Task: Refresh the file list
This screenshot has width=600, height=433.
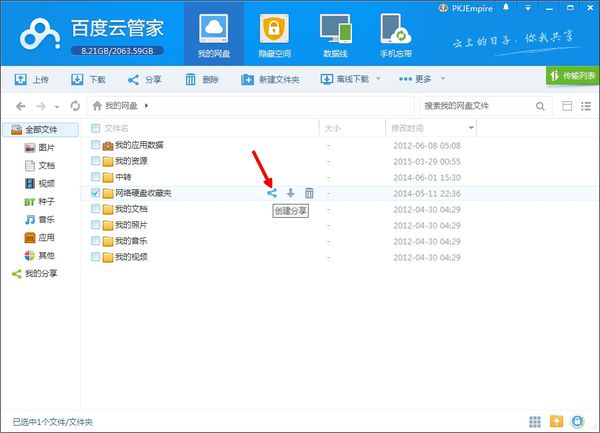Action: pos(75,106)
